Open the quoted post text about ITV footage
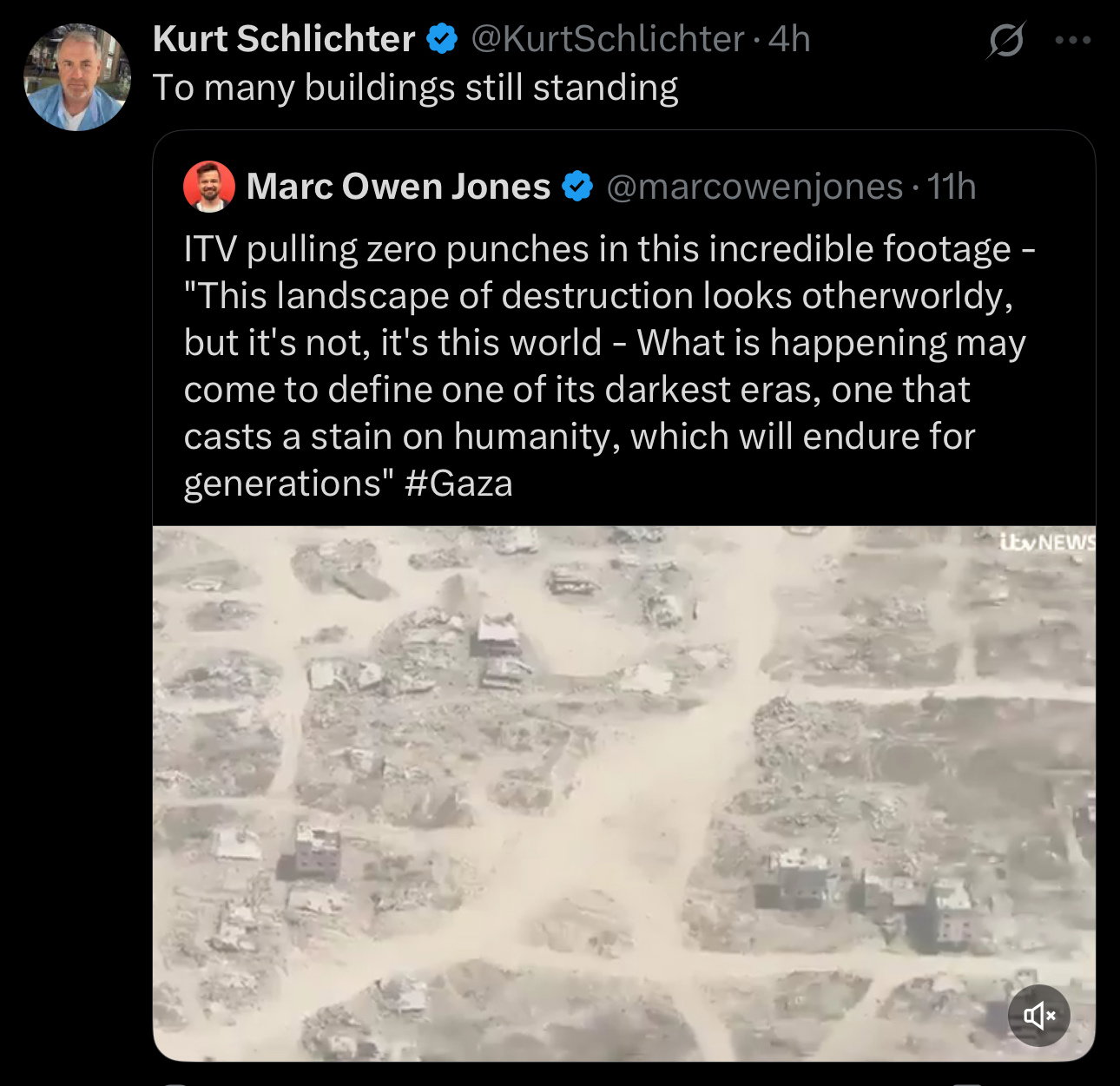Image resolution: width=1120 pixels, height=1086 pixels. [x=609, y=366]
